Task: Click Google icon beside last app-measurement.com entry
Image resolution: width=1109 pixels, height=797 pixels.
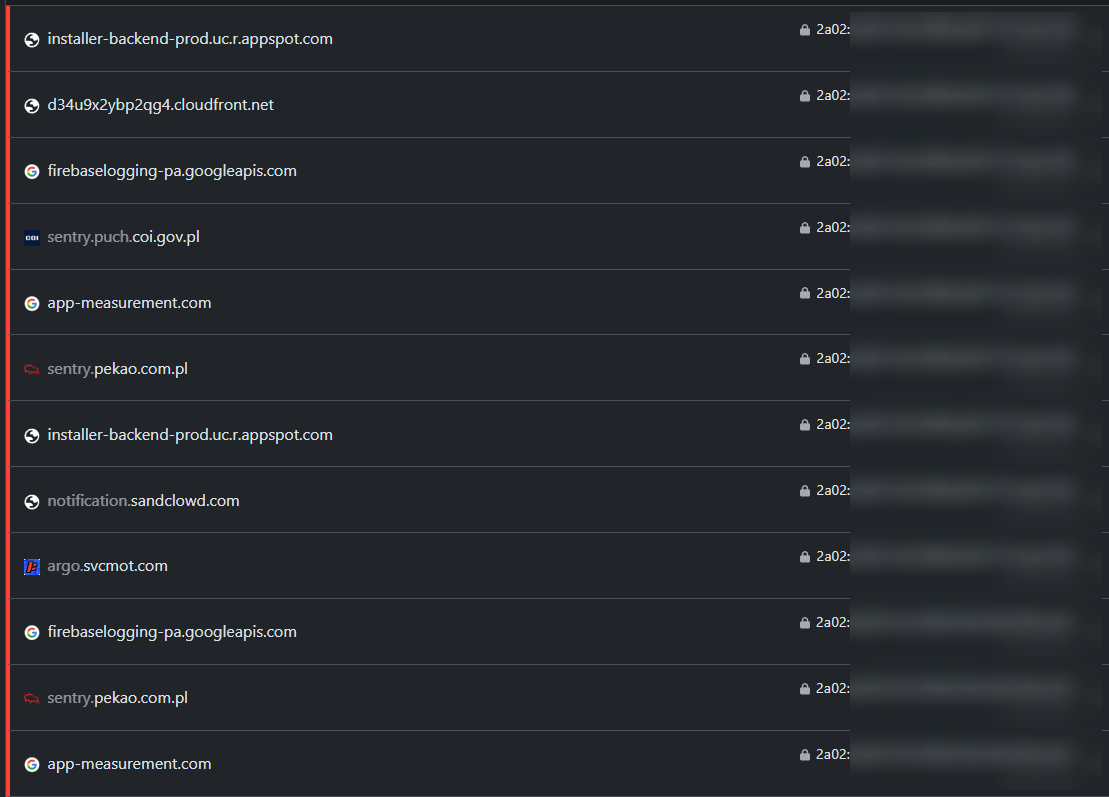Action: pyautogui.click(x=32, y=764)
